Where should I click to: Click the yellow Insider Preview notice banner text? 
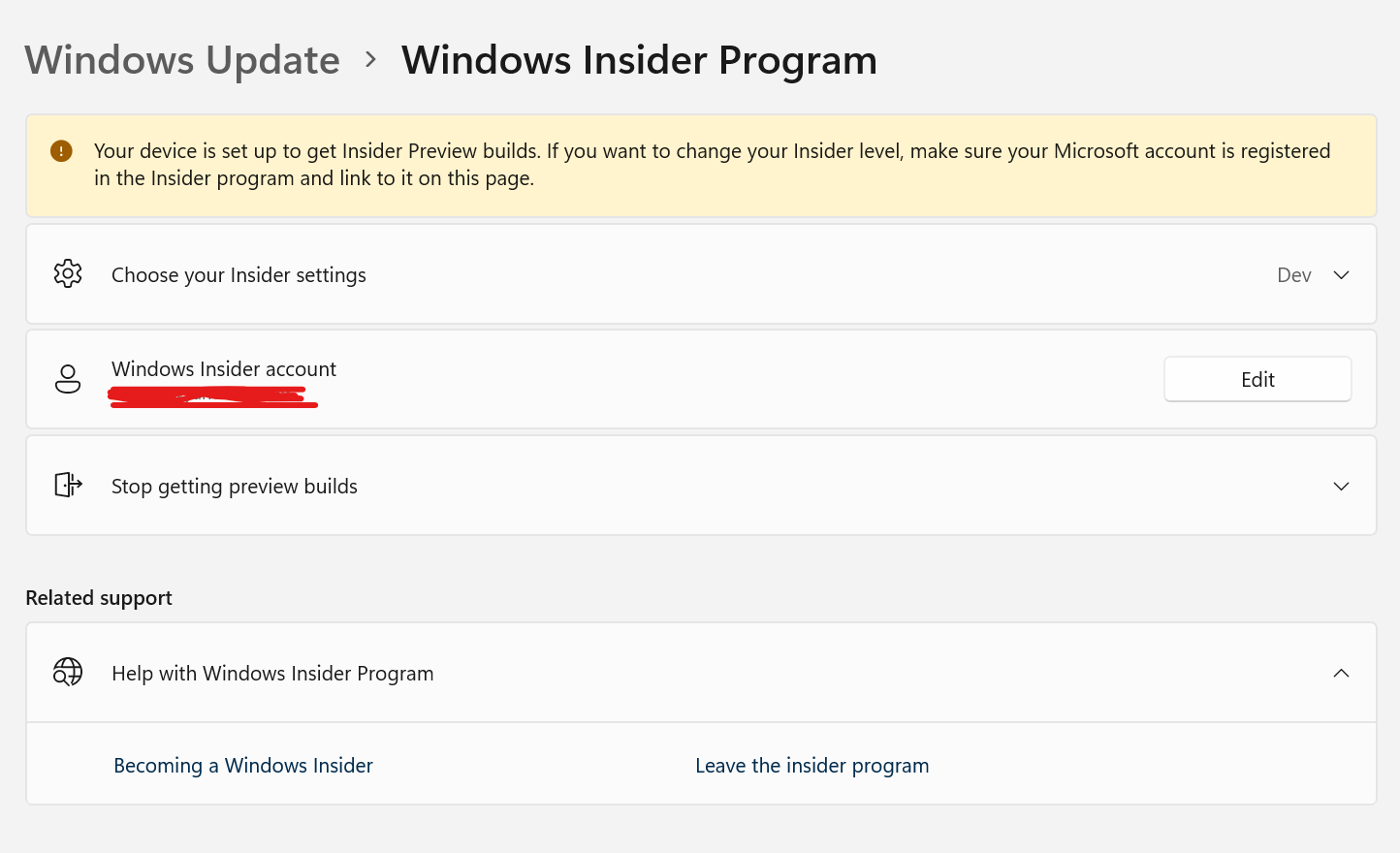point(713,165)
